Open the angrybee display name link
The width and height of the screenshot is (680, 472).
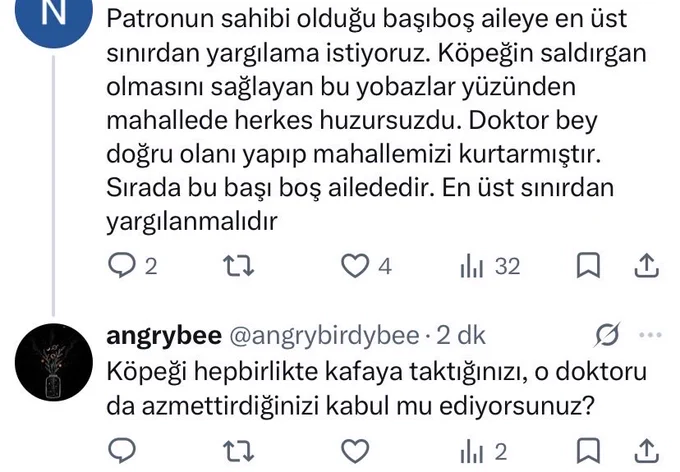tap(164, 335)
